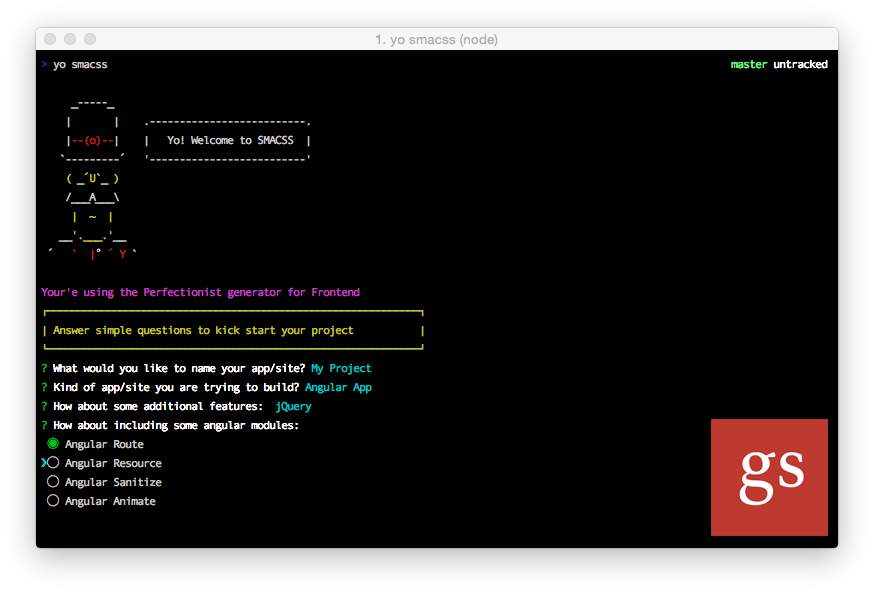Click the Angular Animate label text
This screenshot has height=592, width=874.
pos(110,501)
